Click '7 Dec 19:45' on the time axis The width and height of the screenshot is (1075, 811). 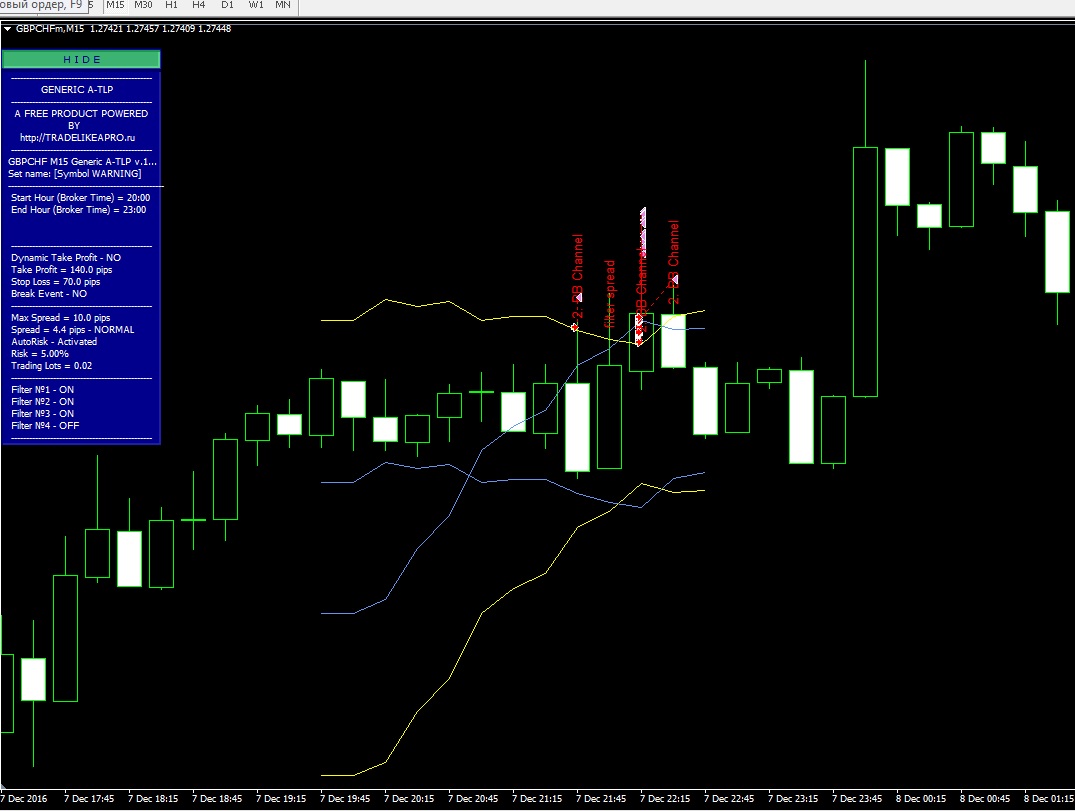pyautogui.click(x=346, y=799)
